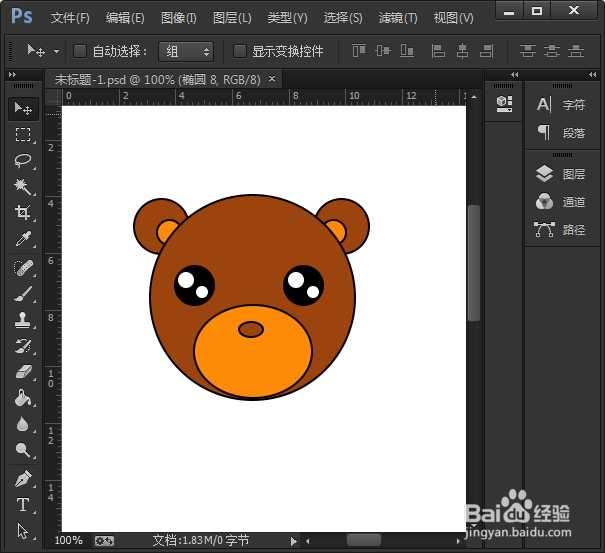Select the Magic Wand tool
This screenshot has height=553, width=605.
[x=23, y=186]
